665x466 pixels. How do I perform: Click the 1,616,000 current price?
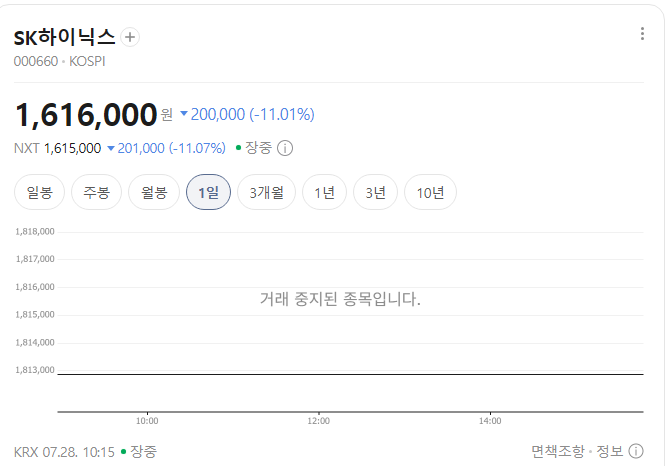tap(86, 115)
